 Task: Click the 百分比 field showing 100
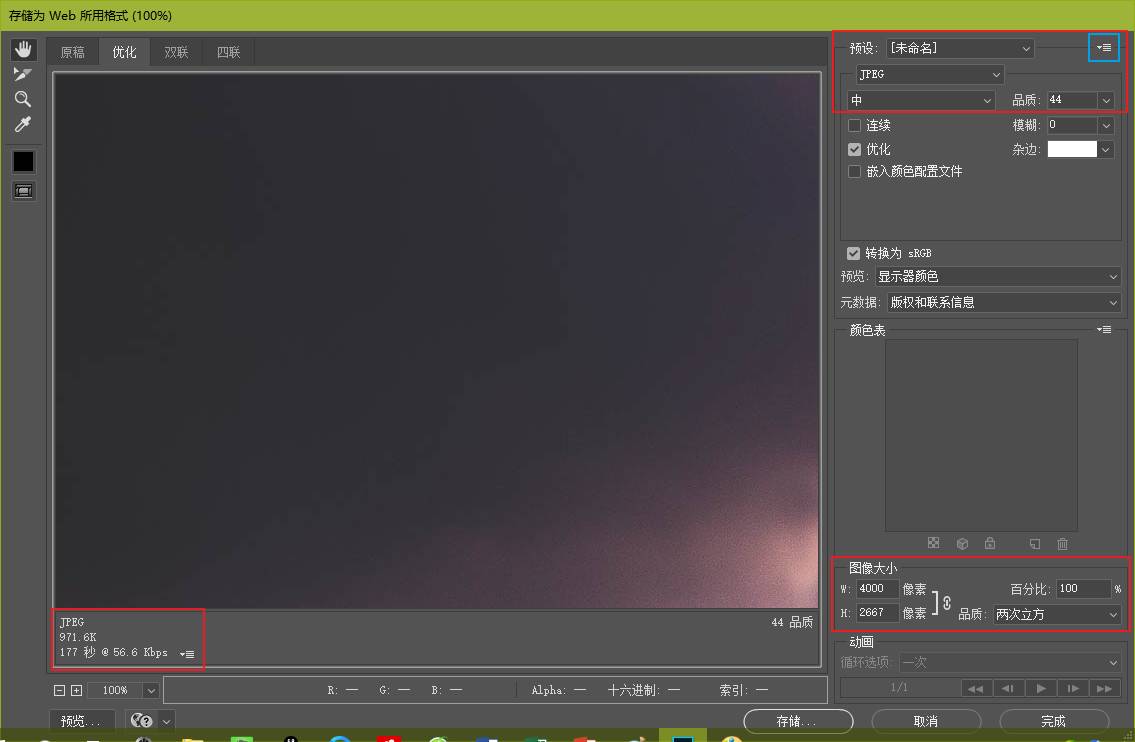(1083, 589)
